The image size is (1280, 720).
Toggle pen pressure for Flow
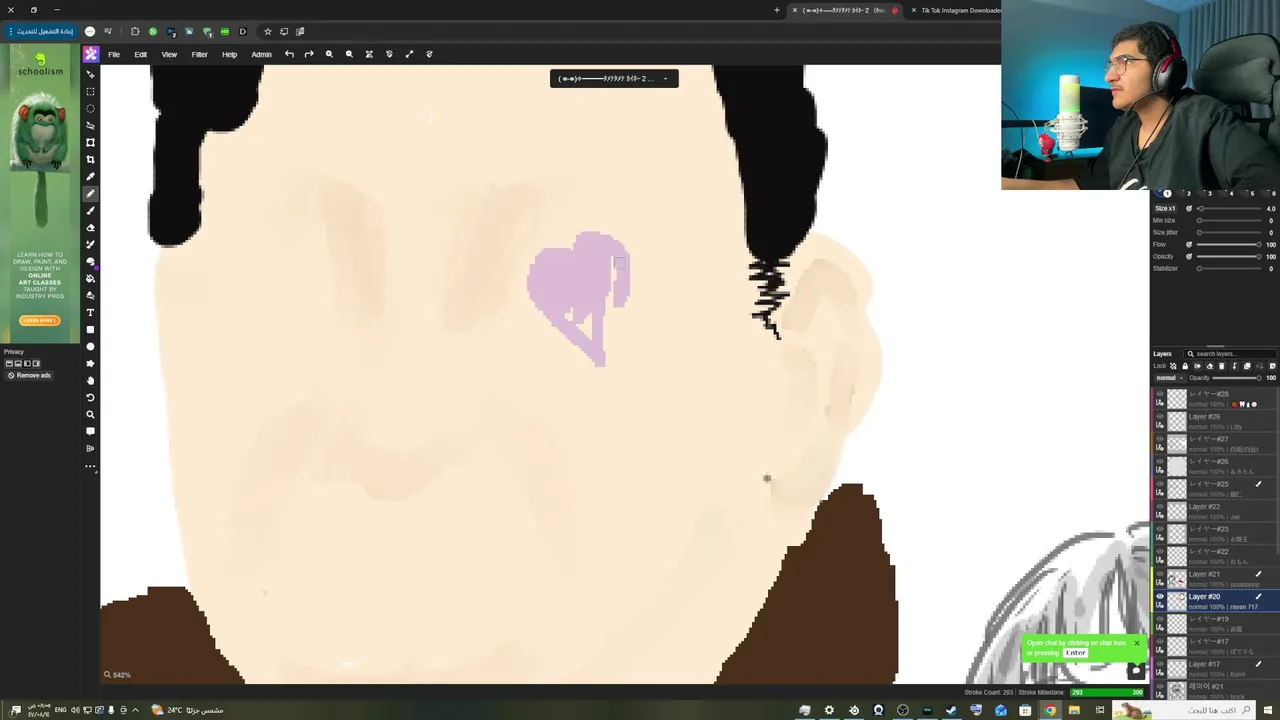click(1189, 244)
